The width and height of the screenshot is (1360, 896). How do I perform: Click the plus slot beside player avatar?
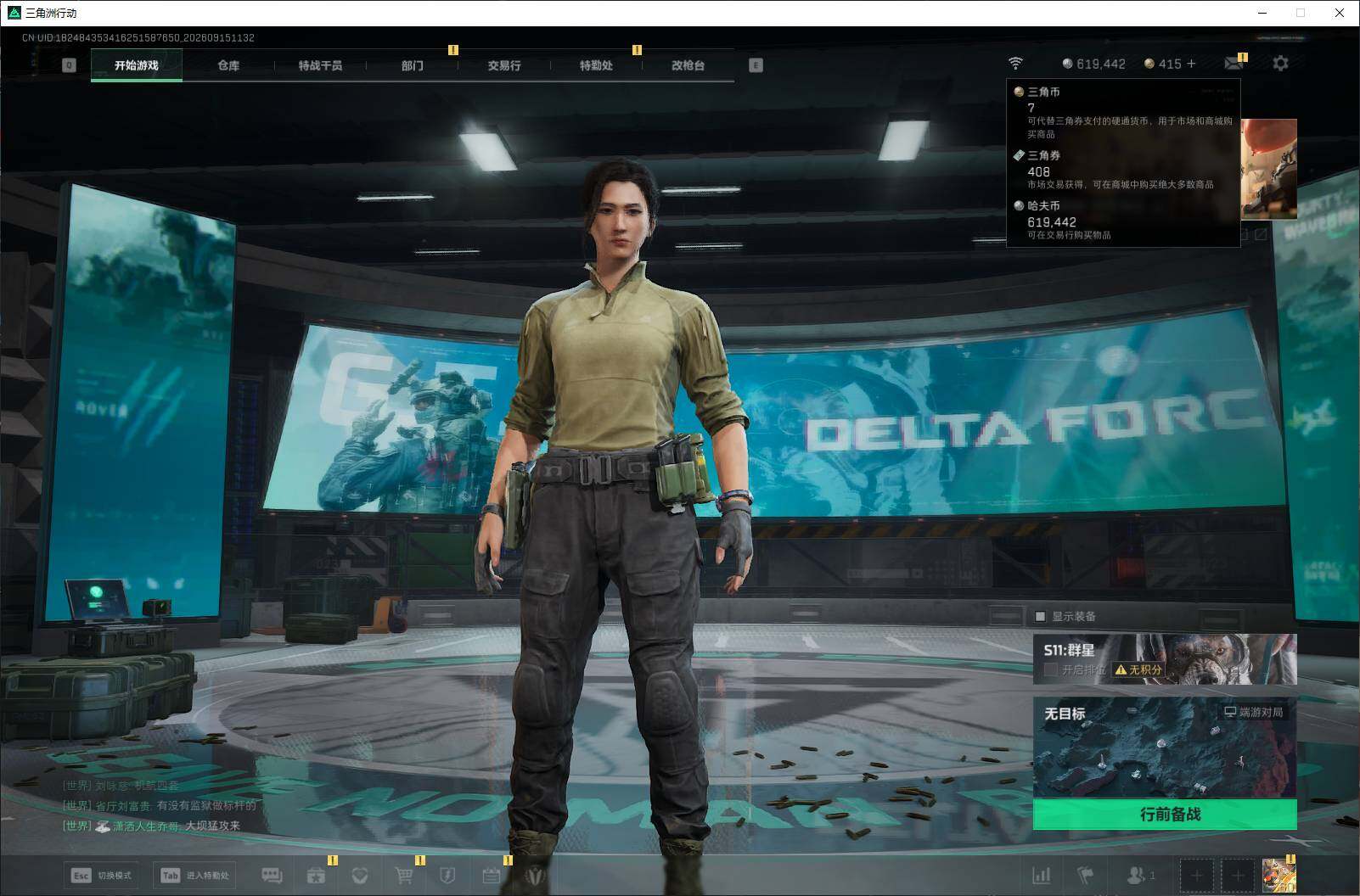coord(1237,875)
